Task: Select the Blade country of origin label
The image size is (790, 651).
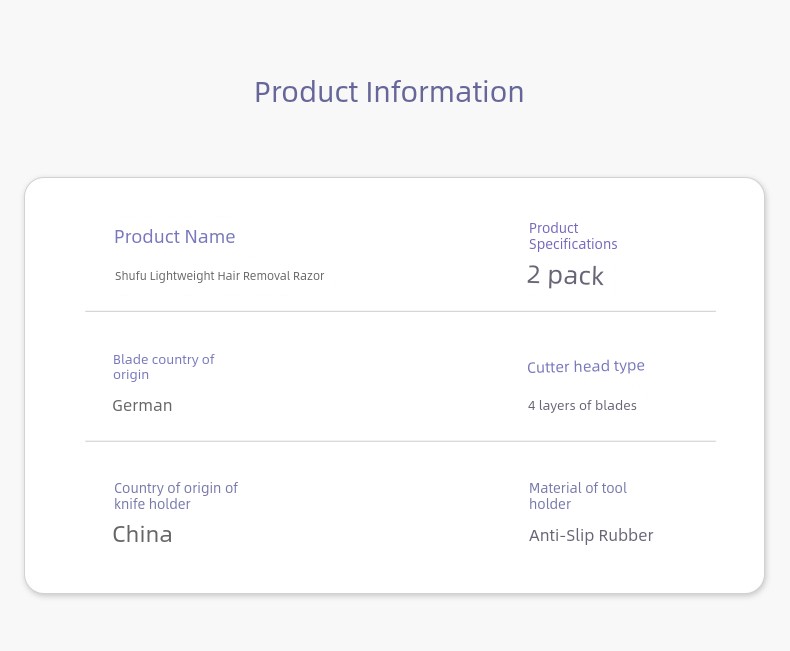Action: tap(163, 367)
